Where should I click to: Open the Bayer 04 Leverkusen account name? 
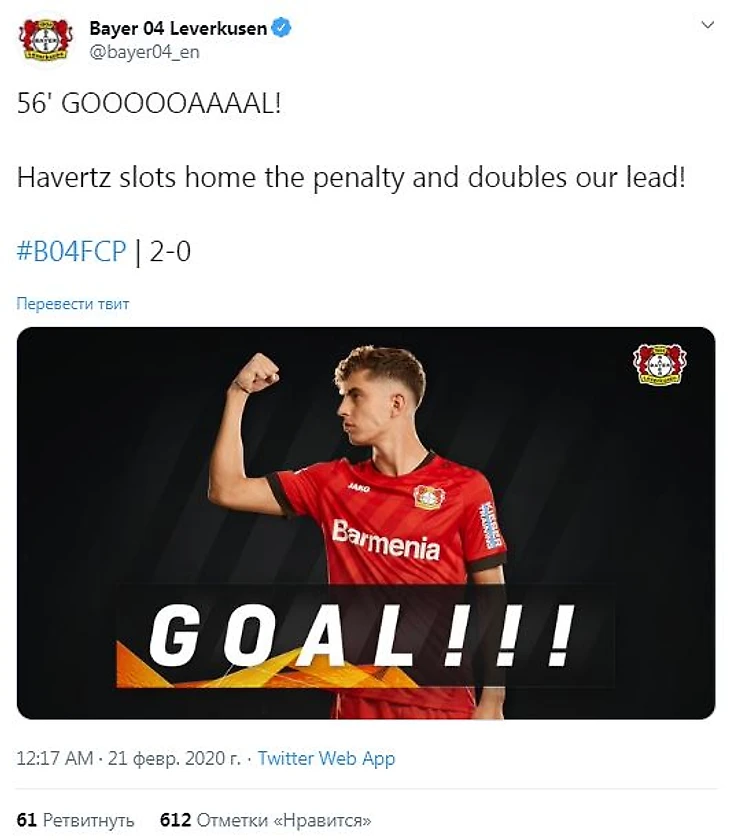(178, 28)
